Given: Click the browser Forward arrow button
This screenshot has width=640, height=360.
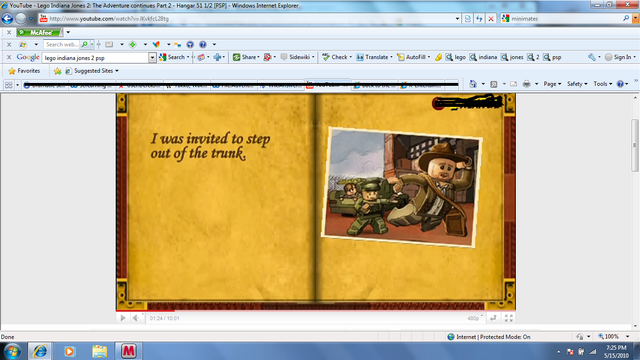Looking at the screenshot, I should [x=20, y=18].
